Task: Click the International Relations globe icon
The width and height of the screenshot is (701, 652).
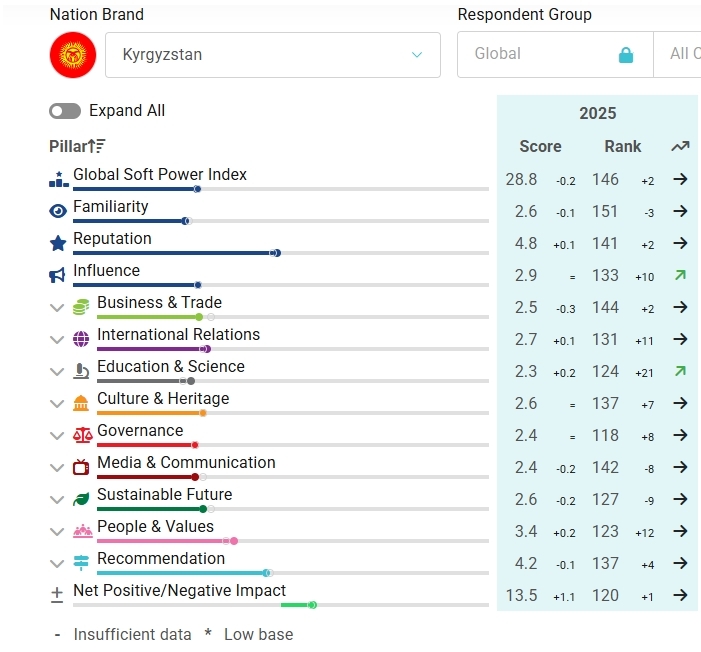Action: (x=81, y=339)
